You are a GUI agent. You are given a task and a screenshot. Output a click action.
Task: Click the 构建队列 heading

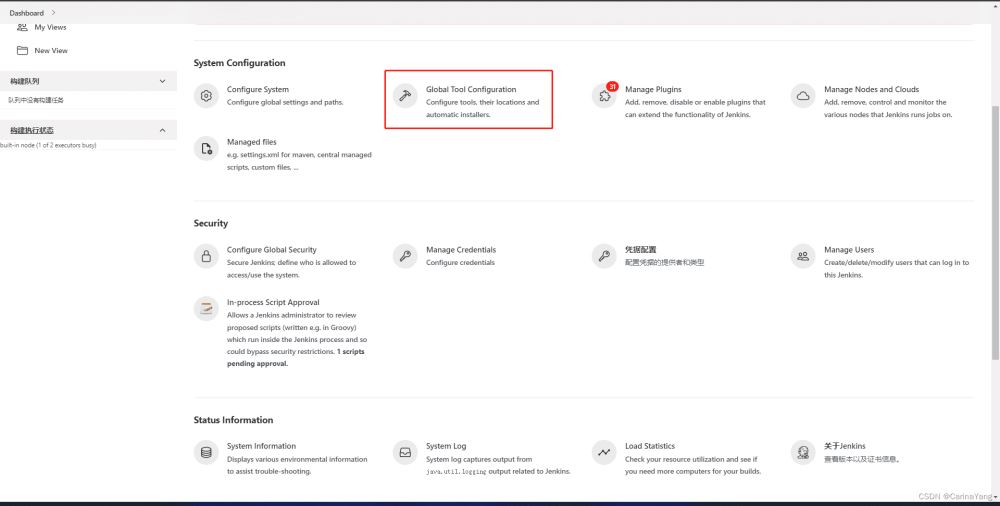tap(25, 81)
